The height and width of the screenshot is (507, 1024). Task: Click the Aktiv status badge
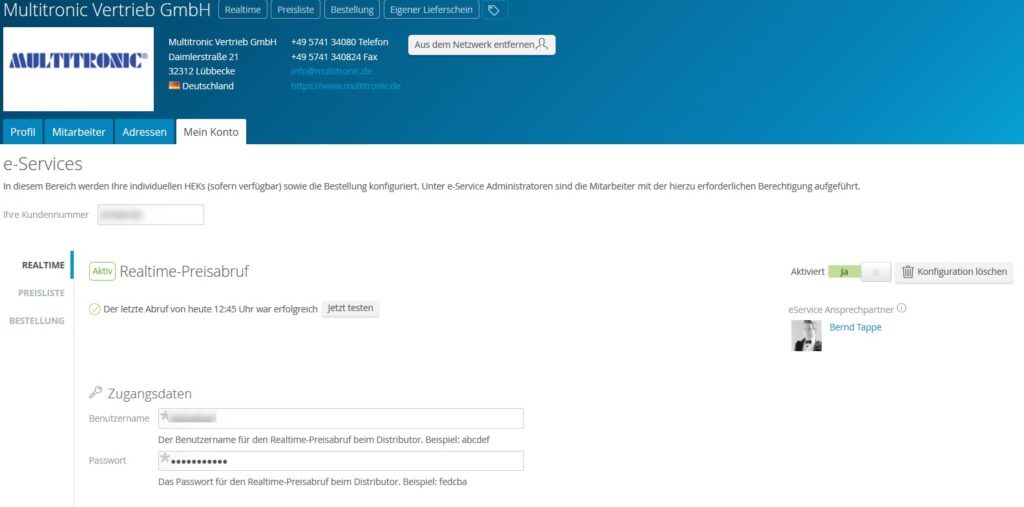[x=102, y=271]
